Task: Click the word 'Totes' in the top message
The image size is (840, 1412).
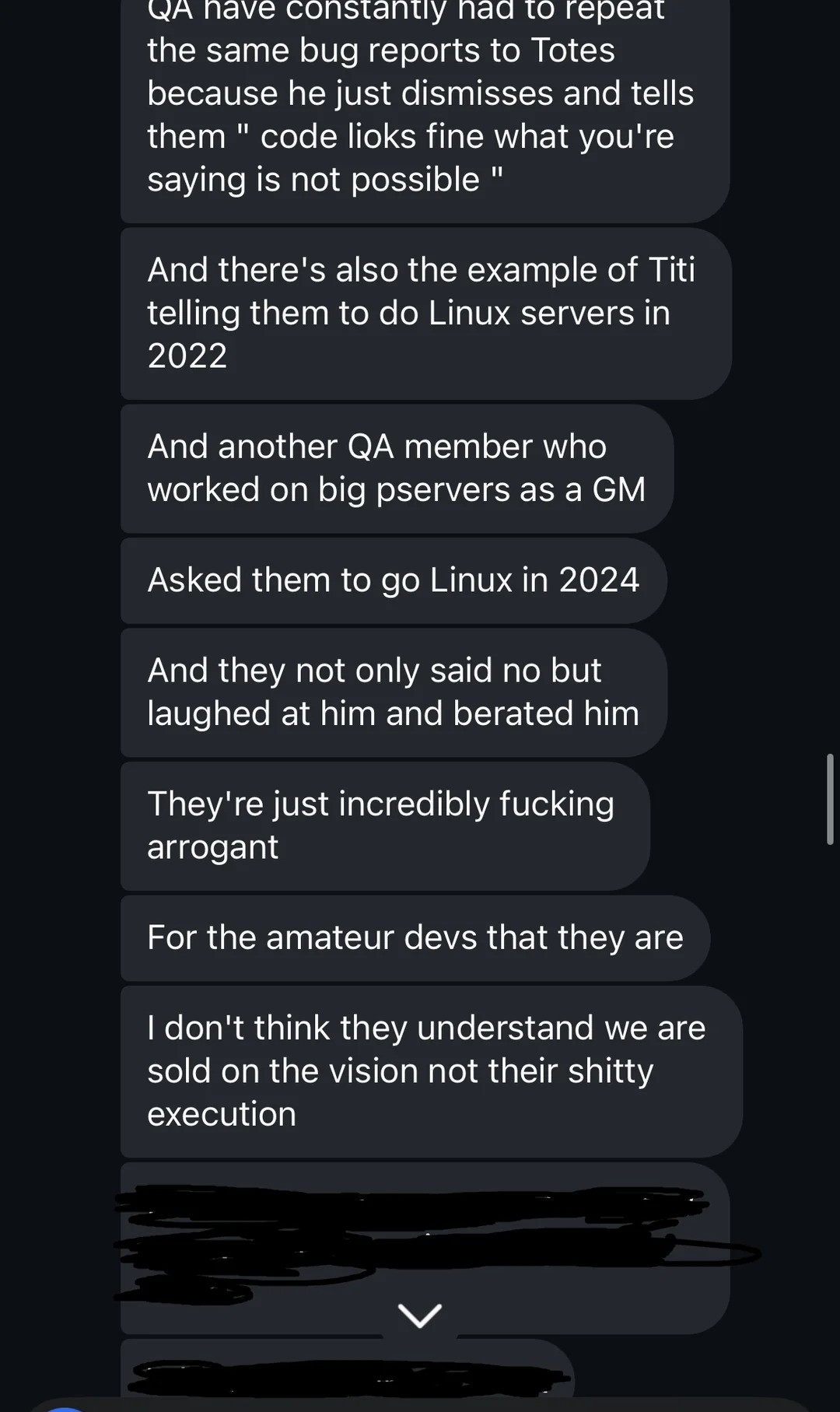Action: [572, 51]
